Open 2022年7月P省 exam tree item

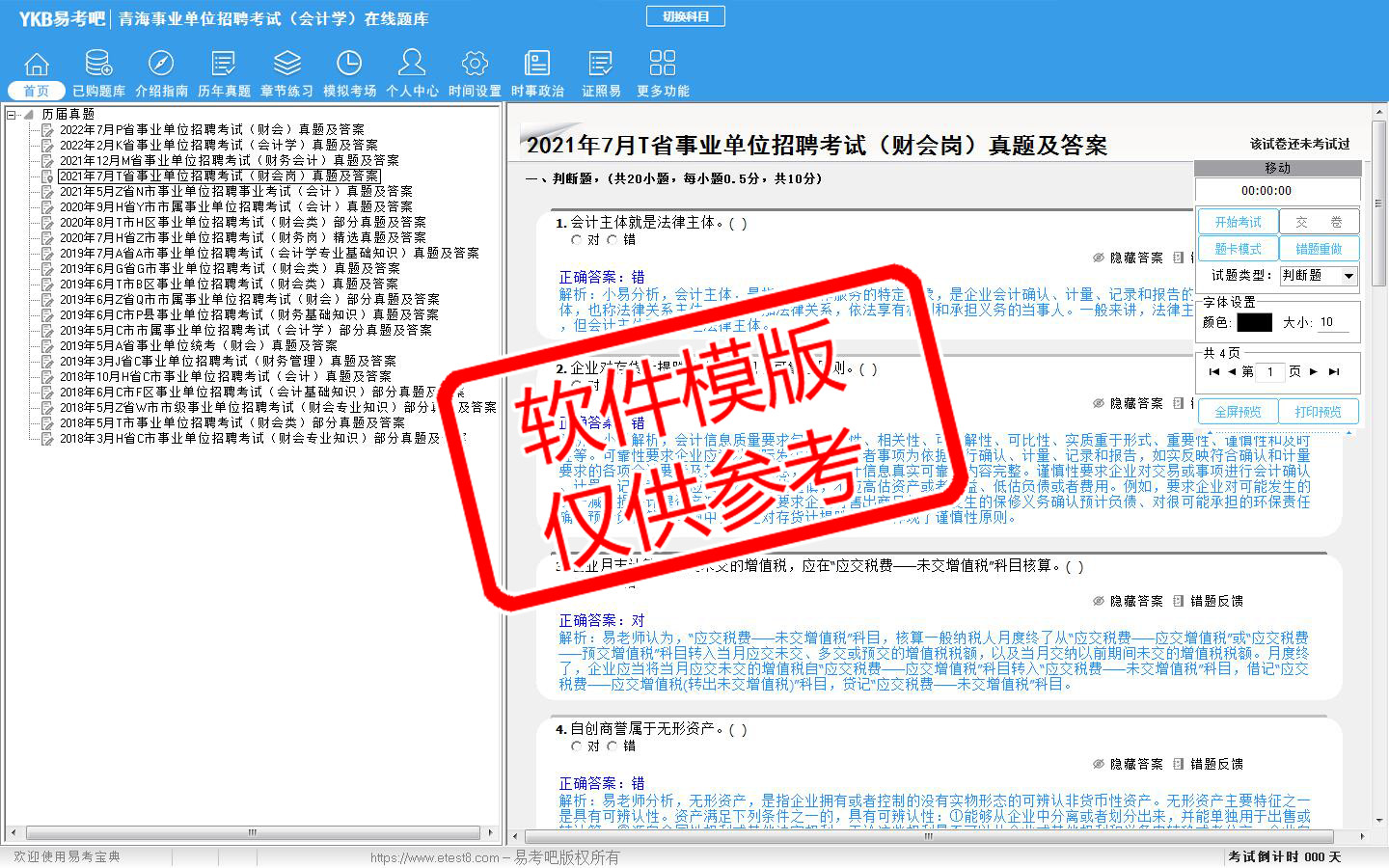click(211, 129)
